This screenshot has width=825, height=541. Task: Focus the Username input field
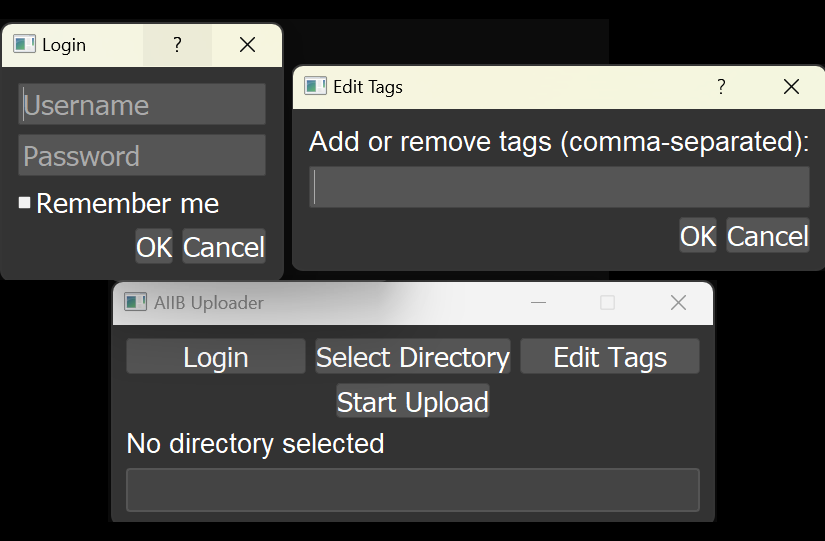(x=142, y=105)
